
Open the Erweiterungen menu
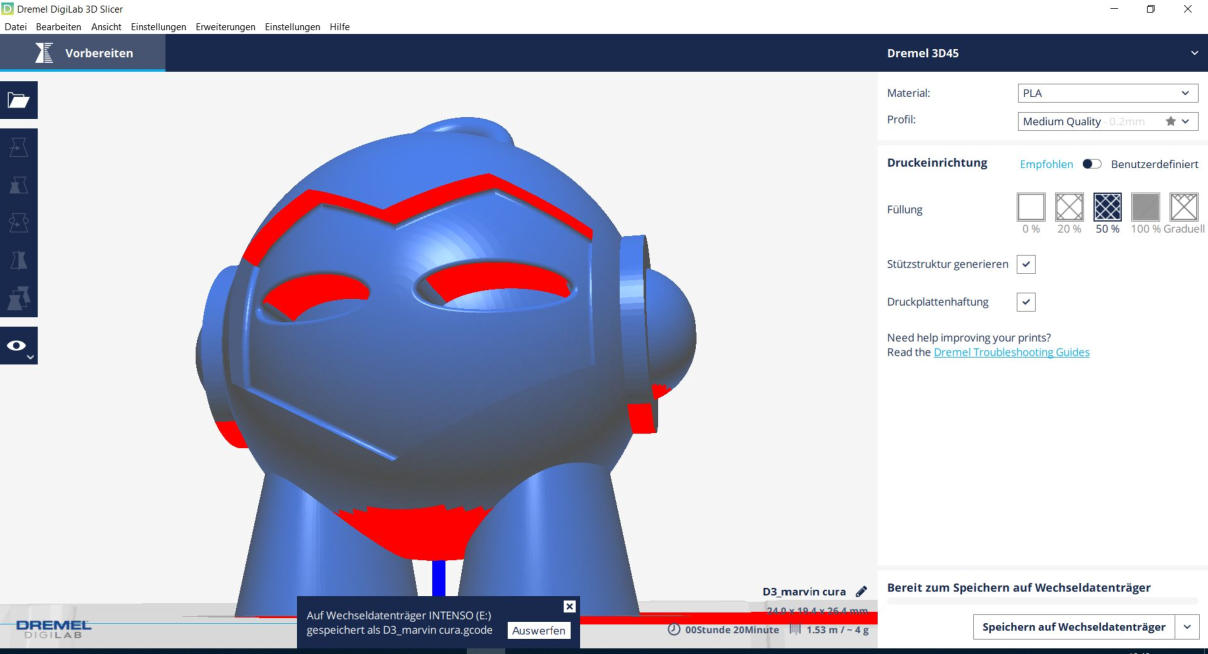[225, 27]
